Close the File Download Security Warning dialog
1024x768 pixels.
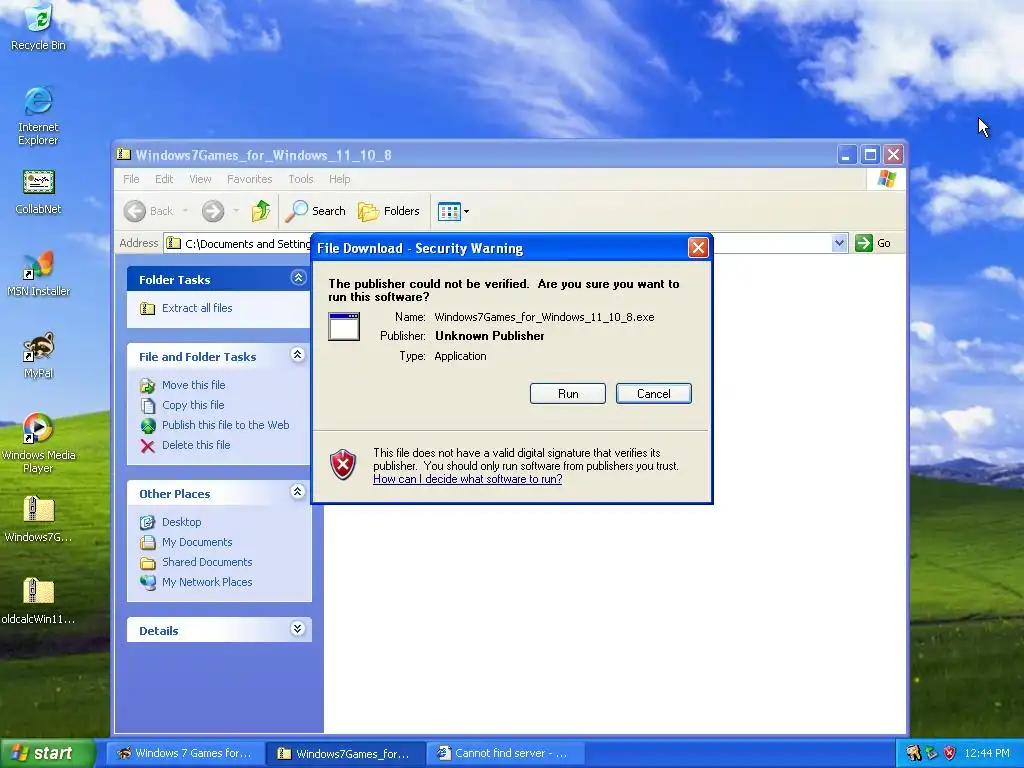point(698,248)
